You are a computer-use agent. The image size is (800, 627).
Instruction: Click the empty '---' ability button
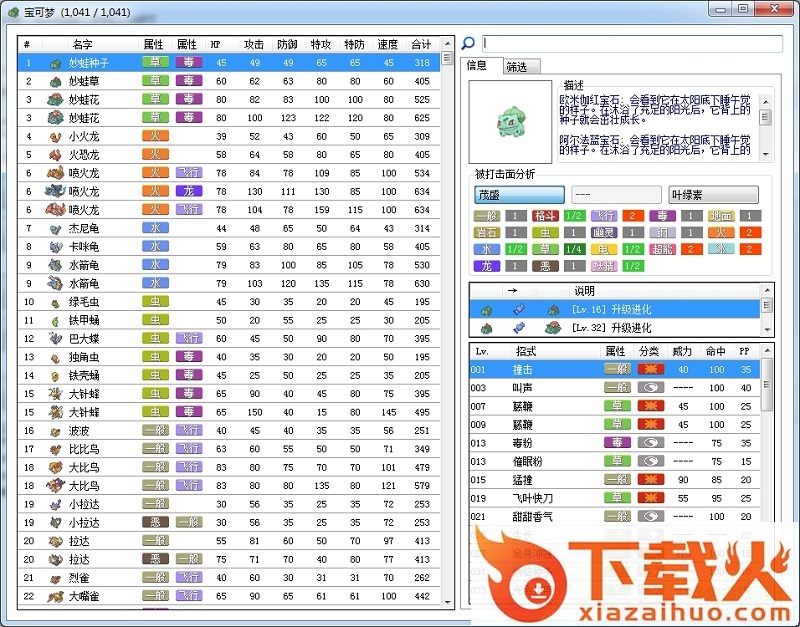point(616,195)
